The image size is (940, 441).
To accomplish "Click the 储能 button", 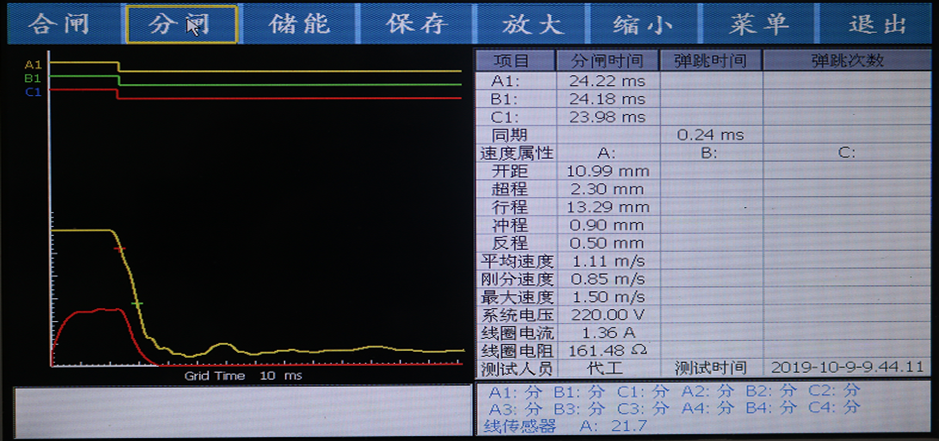I will [x=299, y=24].
